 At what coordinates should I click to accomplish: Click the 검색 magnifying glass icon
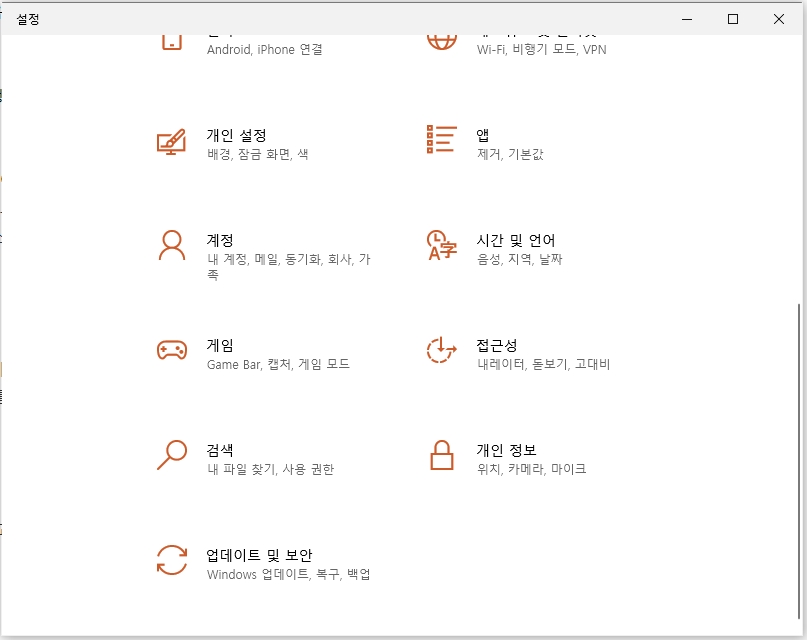pos(172,455)
